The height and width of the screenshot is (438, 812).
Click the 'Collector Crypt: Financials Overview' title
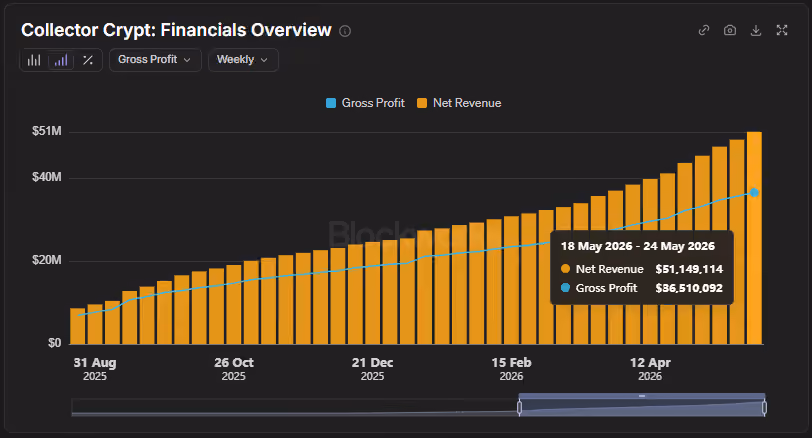click(x=176, y=30)
